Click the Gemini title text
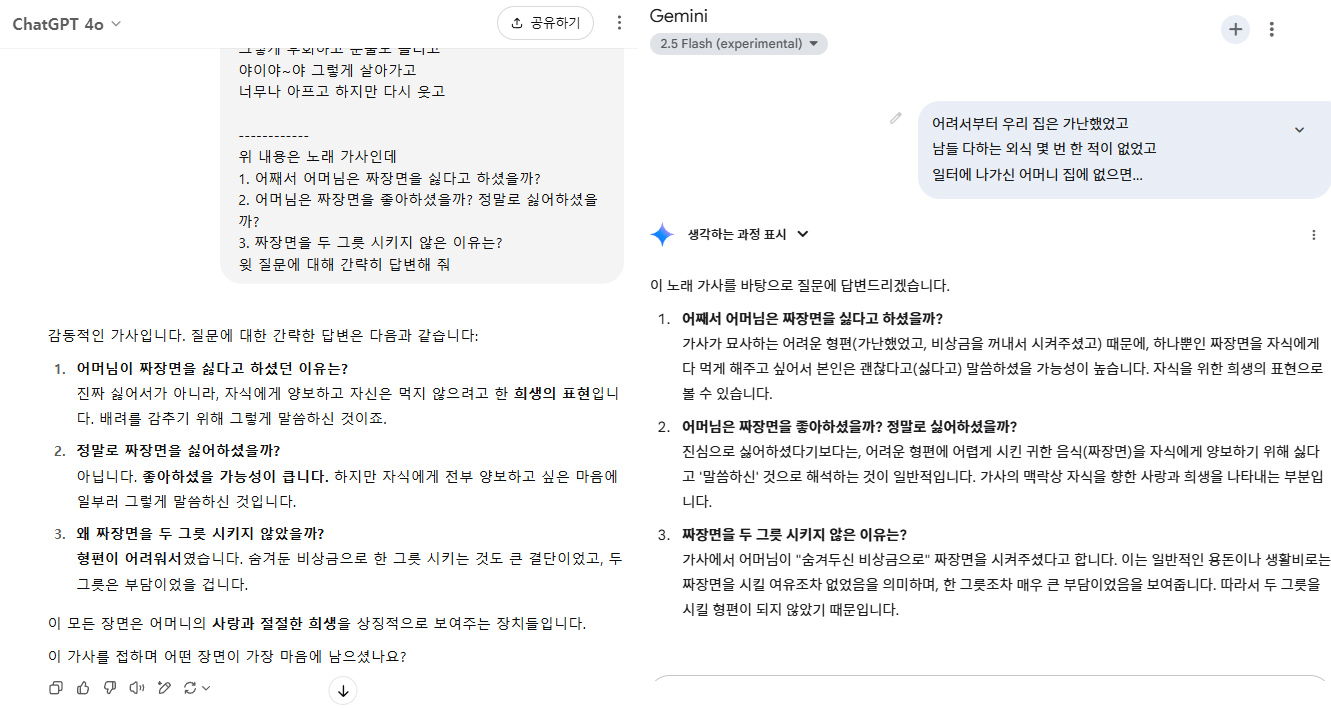This screenshot has width=1331, height=708. (680, 16)
